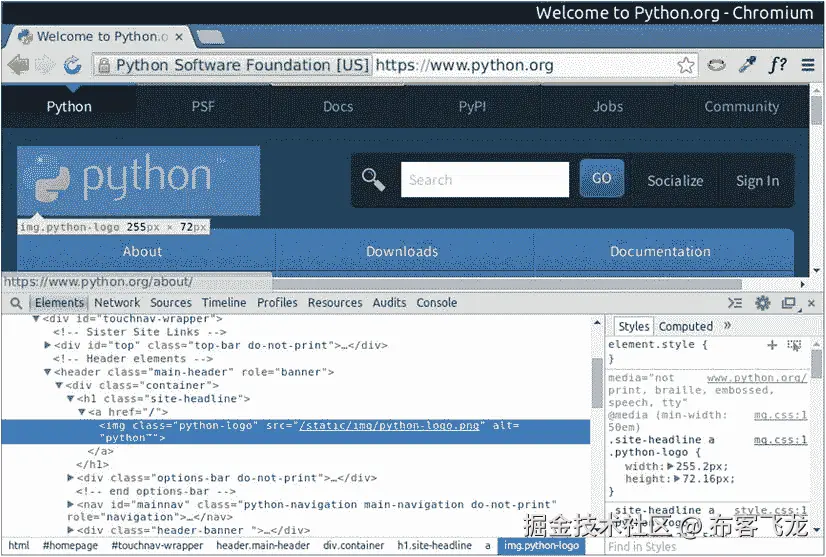
Task: Click the Python.org favicon on the tab
Action: (25, 36)
